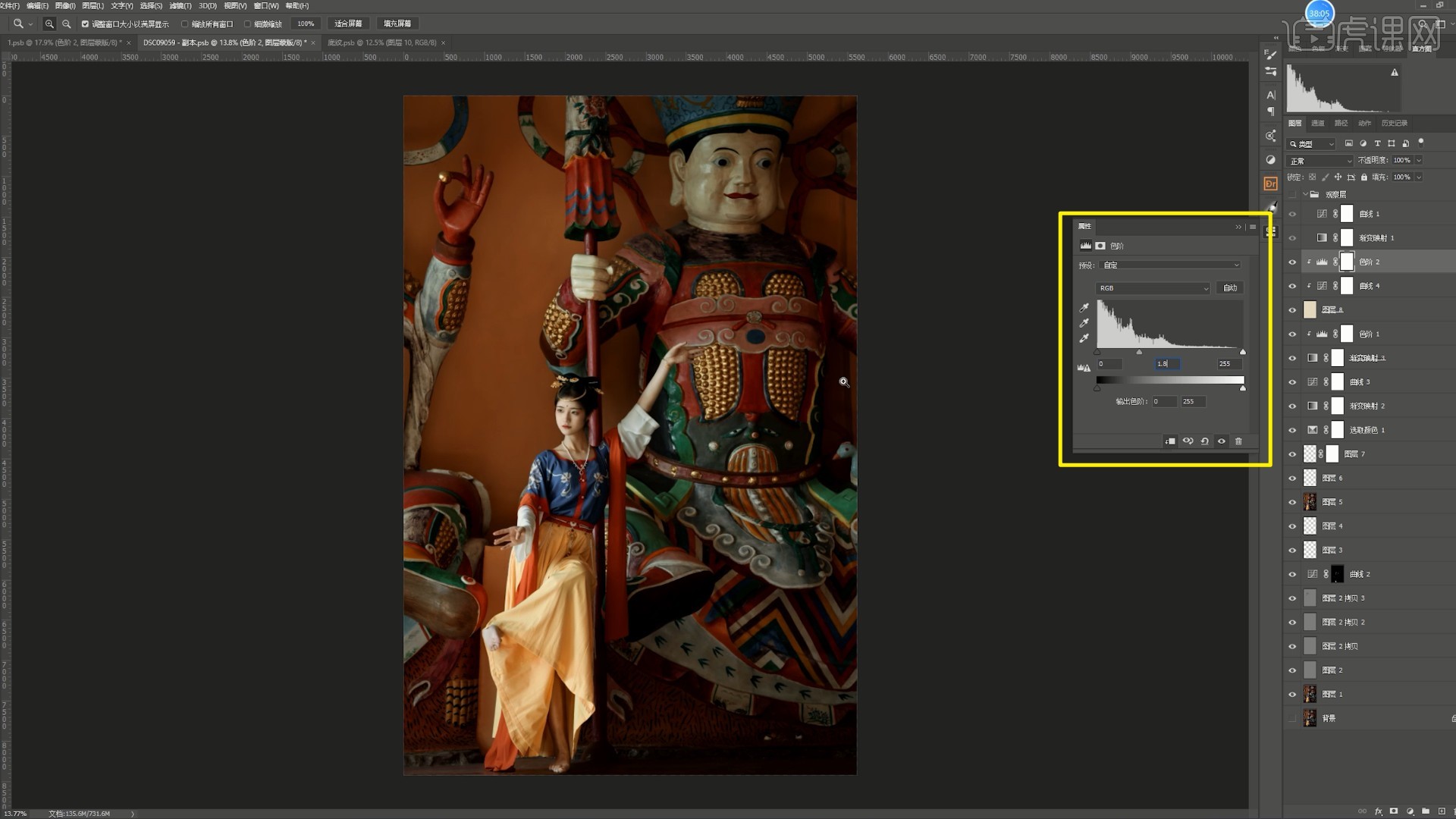Click the midtone gamma slider handle

point(1139,352)
